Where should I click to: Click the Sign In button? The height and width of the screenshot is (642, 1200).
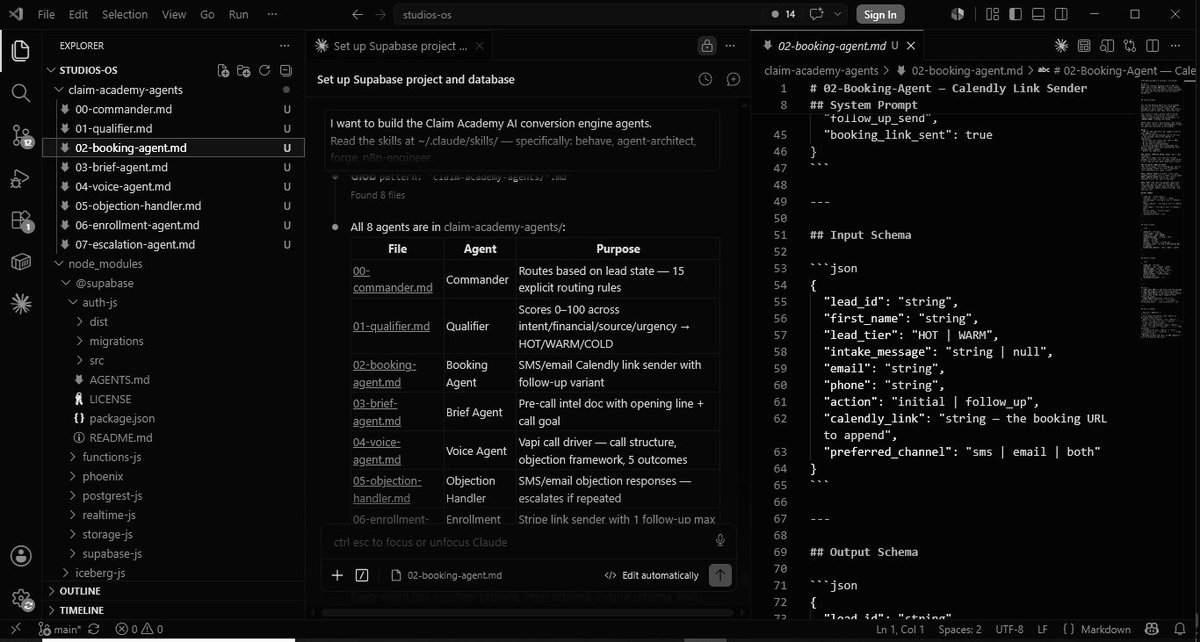880,14
